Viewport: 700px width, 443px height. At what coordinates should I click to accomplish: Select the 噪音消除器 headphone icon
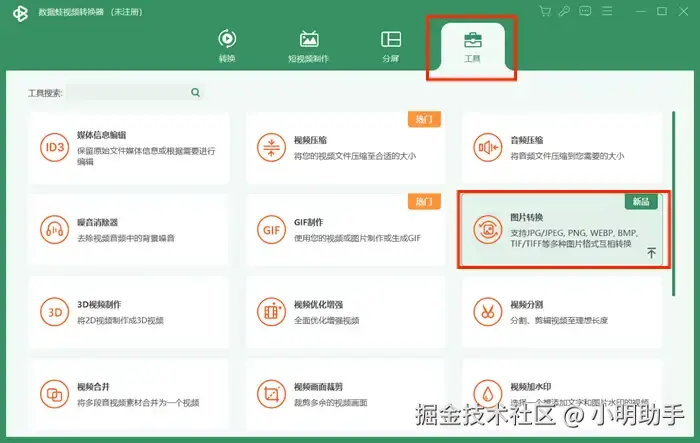(54, 230)
